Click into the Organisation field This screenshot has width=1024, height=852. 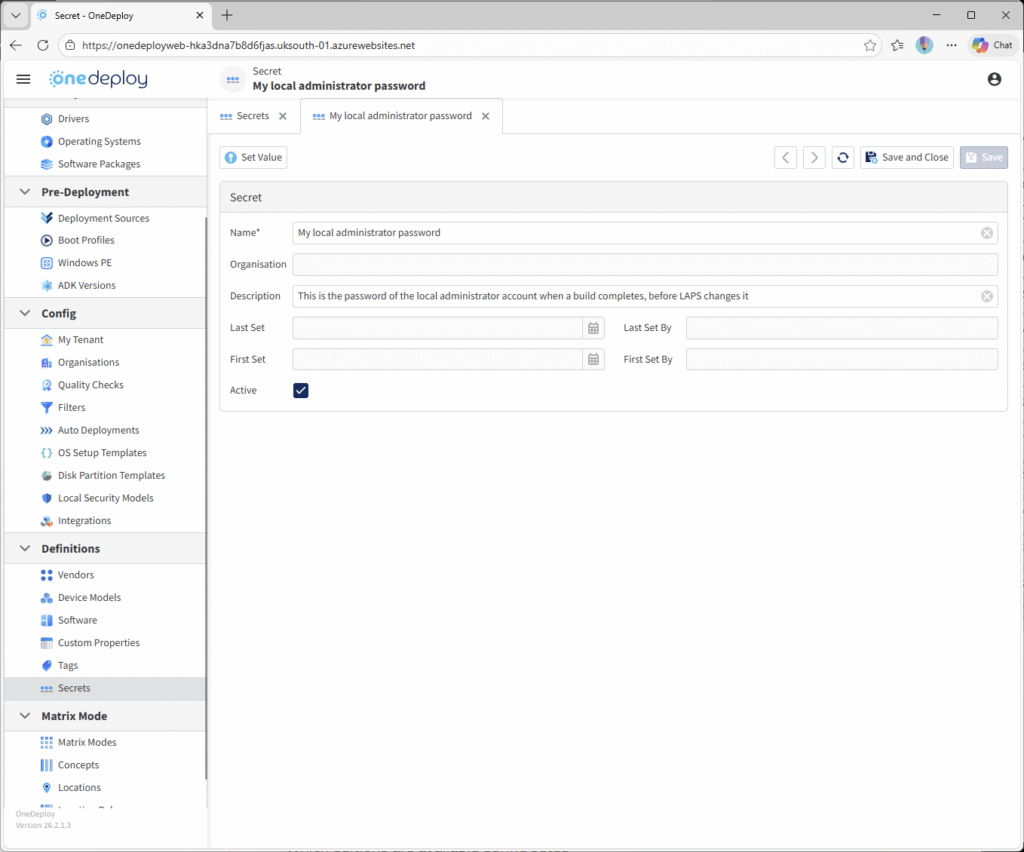tap(645, 264)
